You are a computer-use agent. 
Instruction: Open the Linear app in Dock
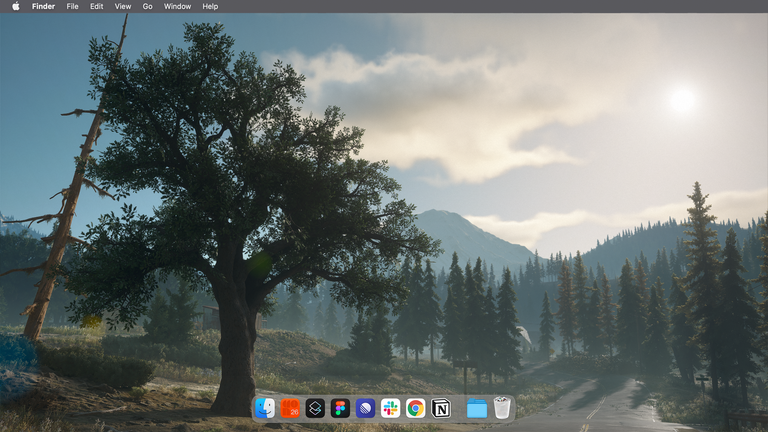365,408
